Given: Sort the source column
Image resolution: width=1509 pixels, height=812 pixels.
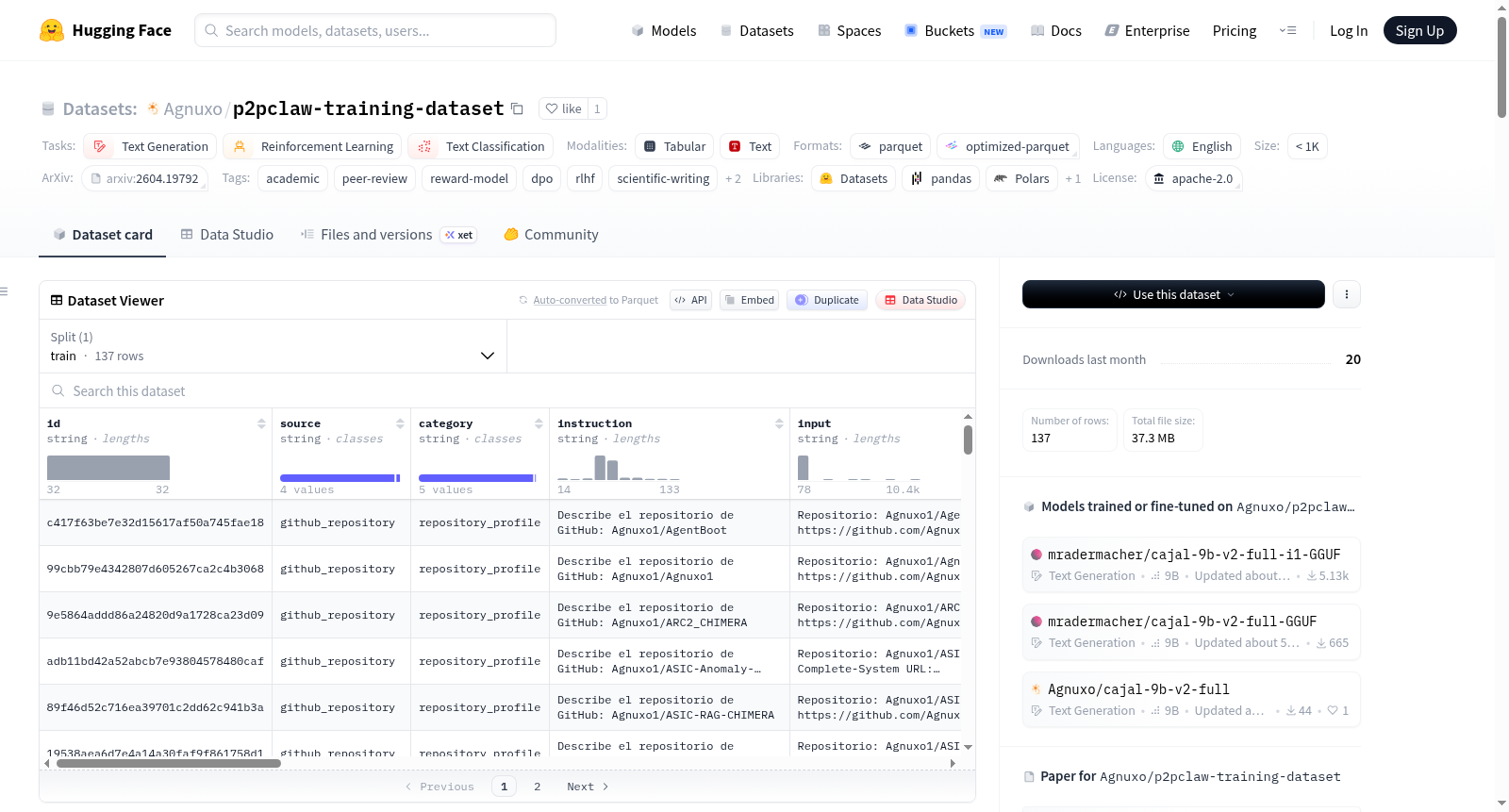Looking at the screenshot, I should pos(400,423).
